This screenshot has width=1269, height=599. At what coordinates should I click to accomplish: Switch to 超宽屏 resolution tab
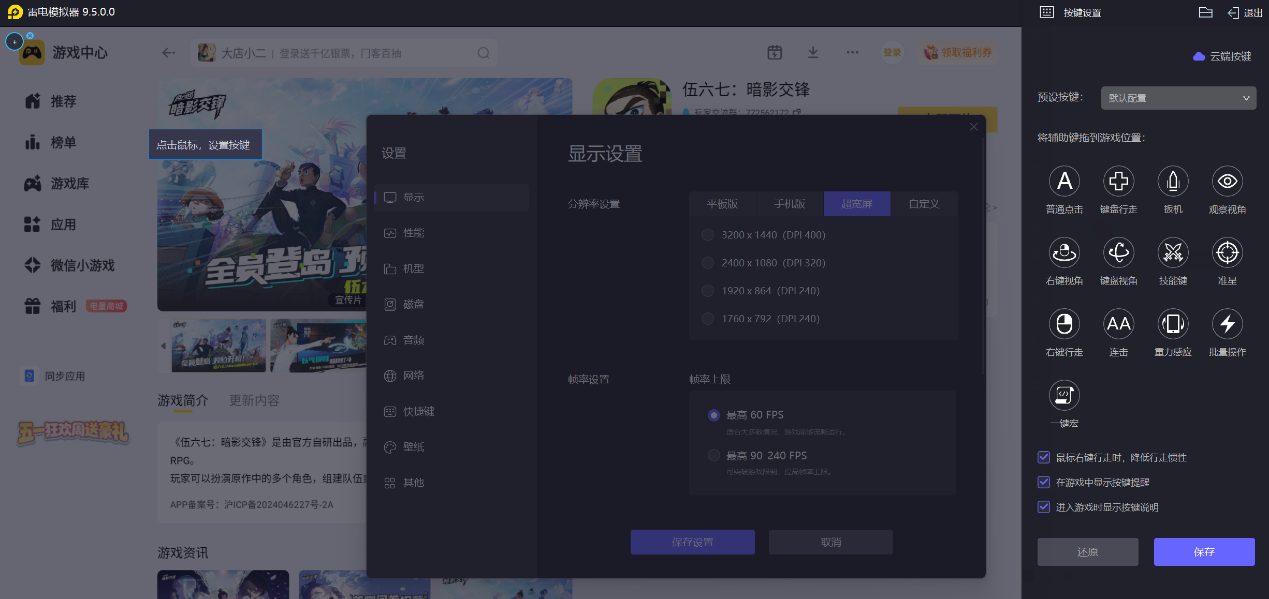click(x=857, y=204)
